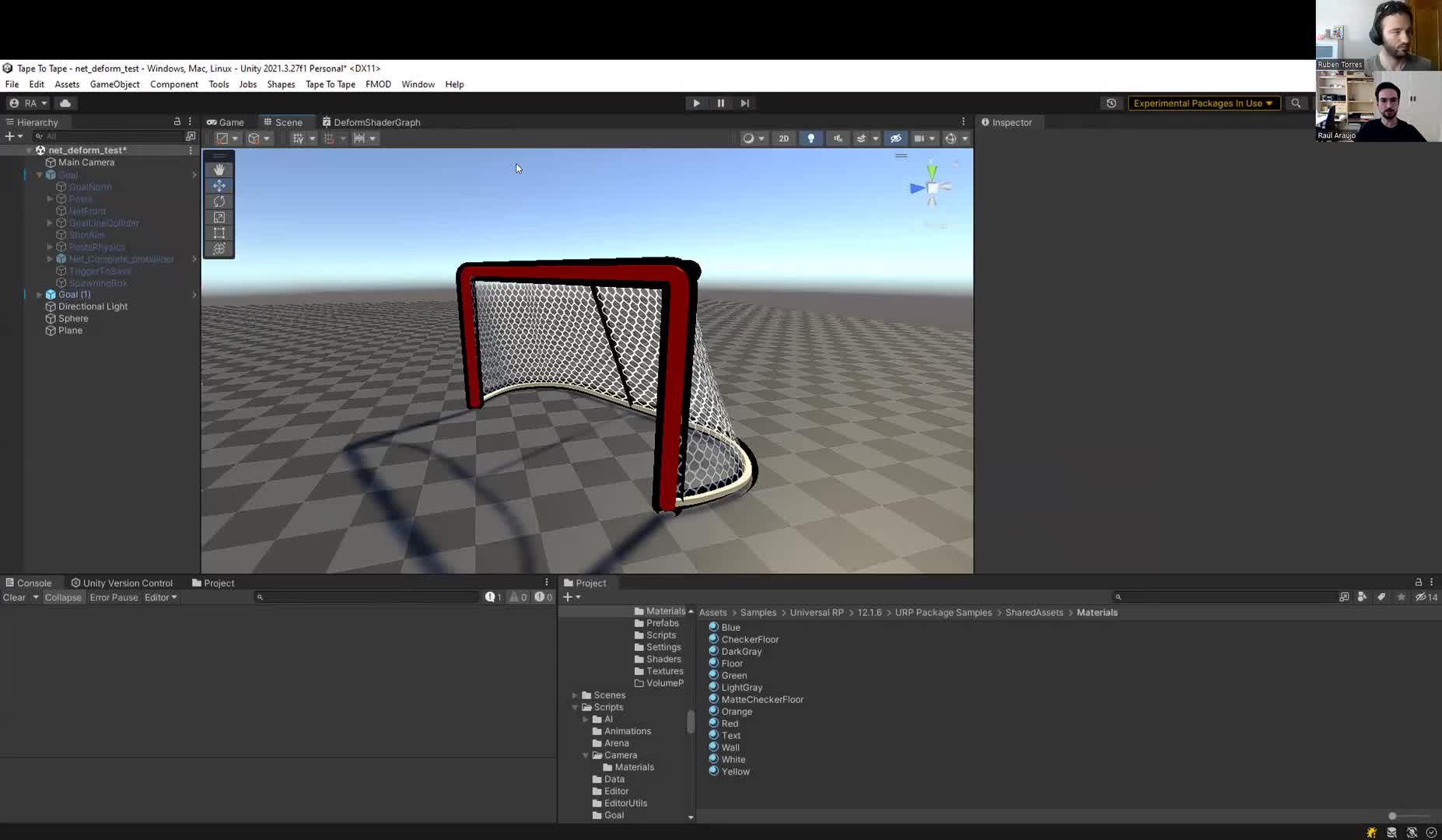This screenshot has width=1442, height=840.
Task: Switch to the Game tab
Action: coord(225,122)
